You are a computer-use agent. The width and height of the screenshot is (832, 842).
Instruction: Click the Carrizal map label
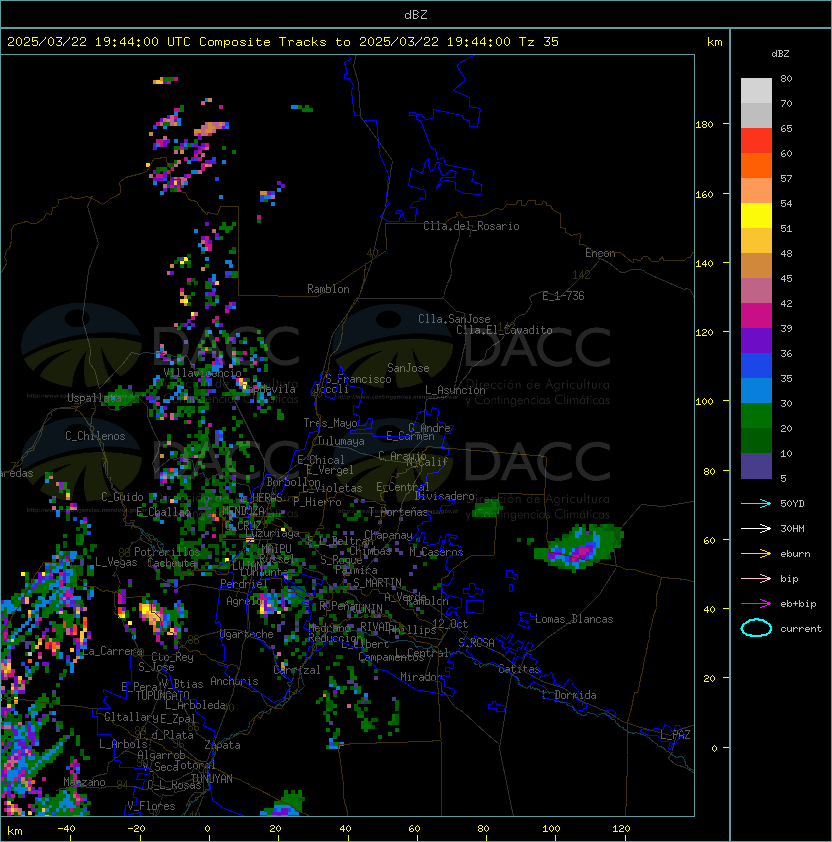tap(297, 670)
